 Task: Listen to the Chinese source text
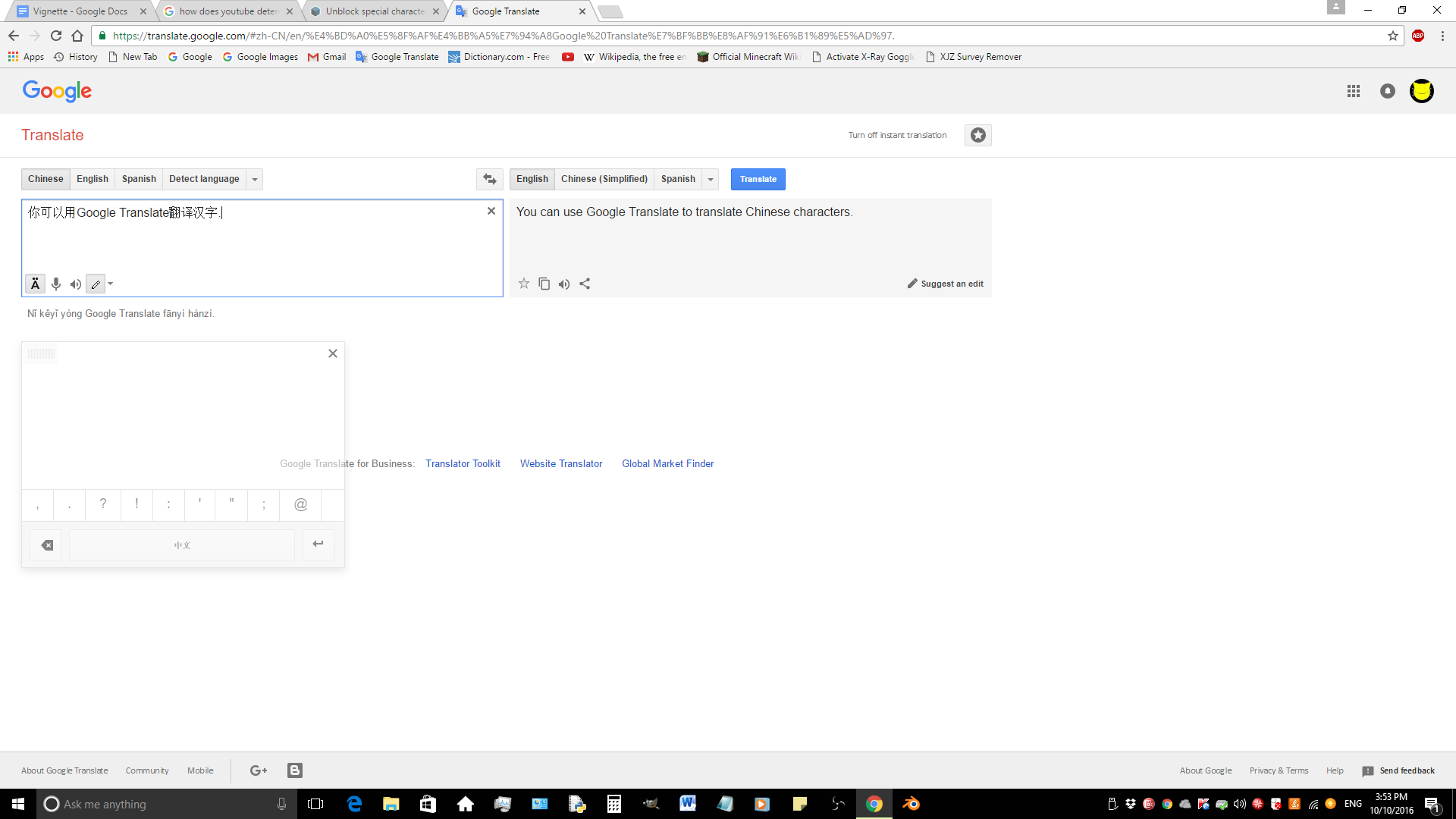(76, 284)
